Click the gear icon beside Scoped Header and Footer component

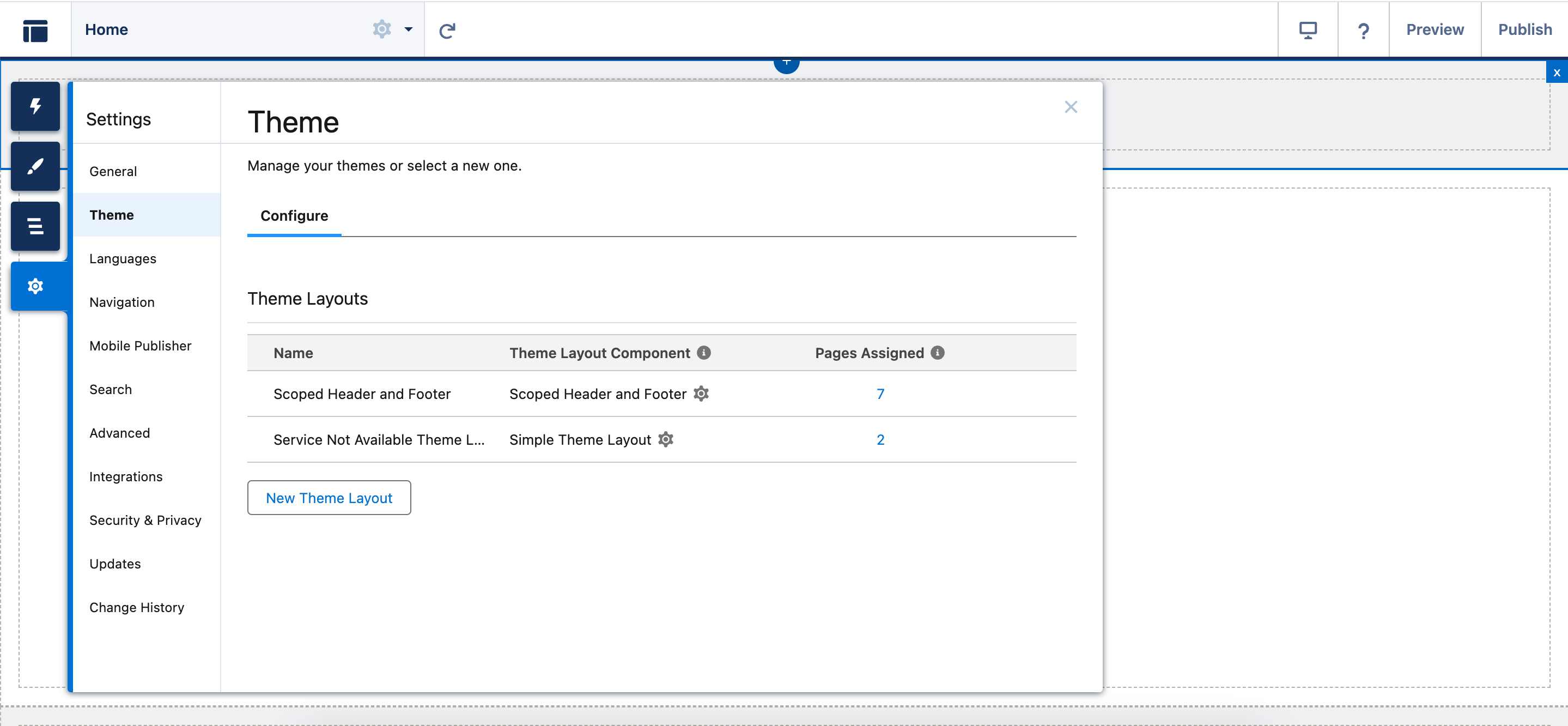703,393
